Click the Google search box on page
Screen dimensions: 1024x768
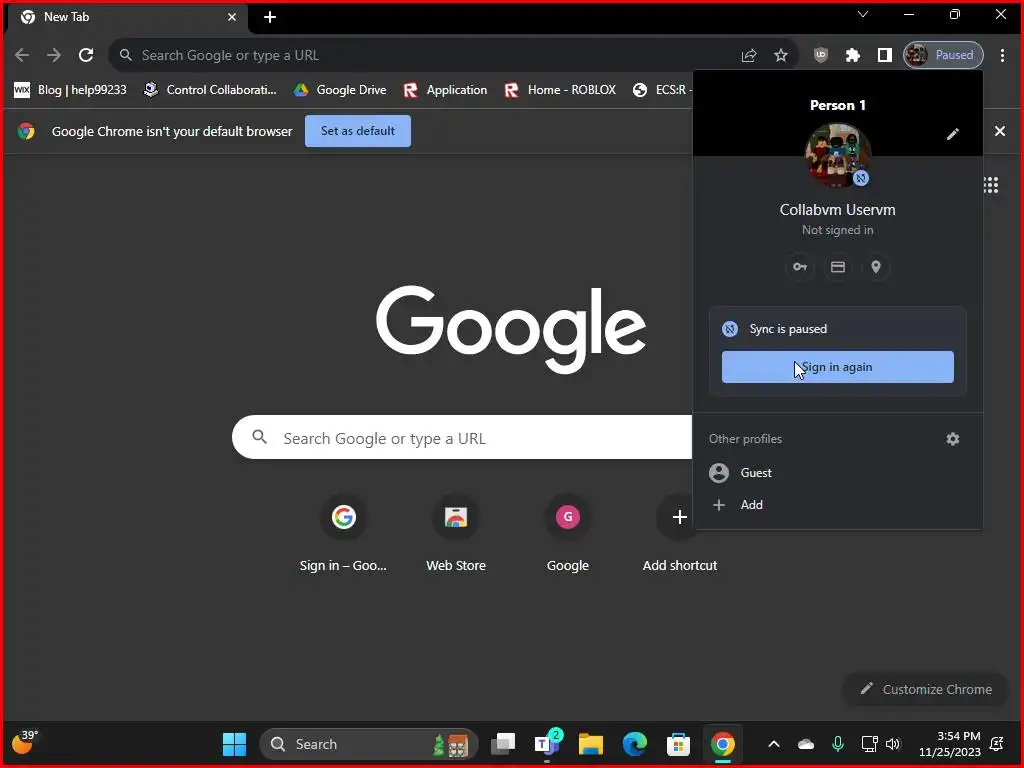[x=462, y=438]
